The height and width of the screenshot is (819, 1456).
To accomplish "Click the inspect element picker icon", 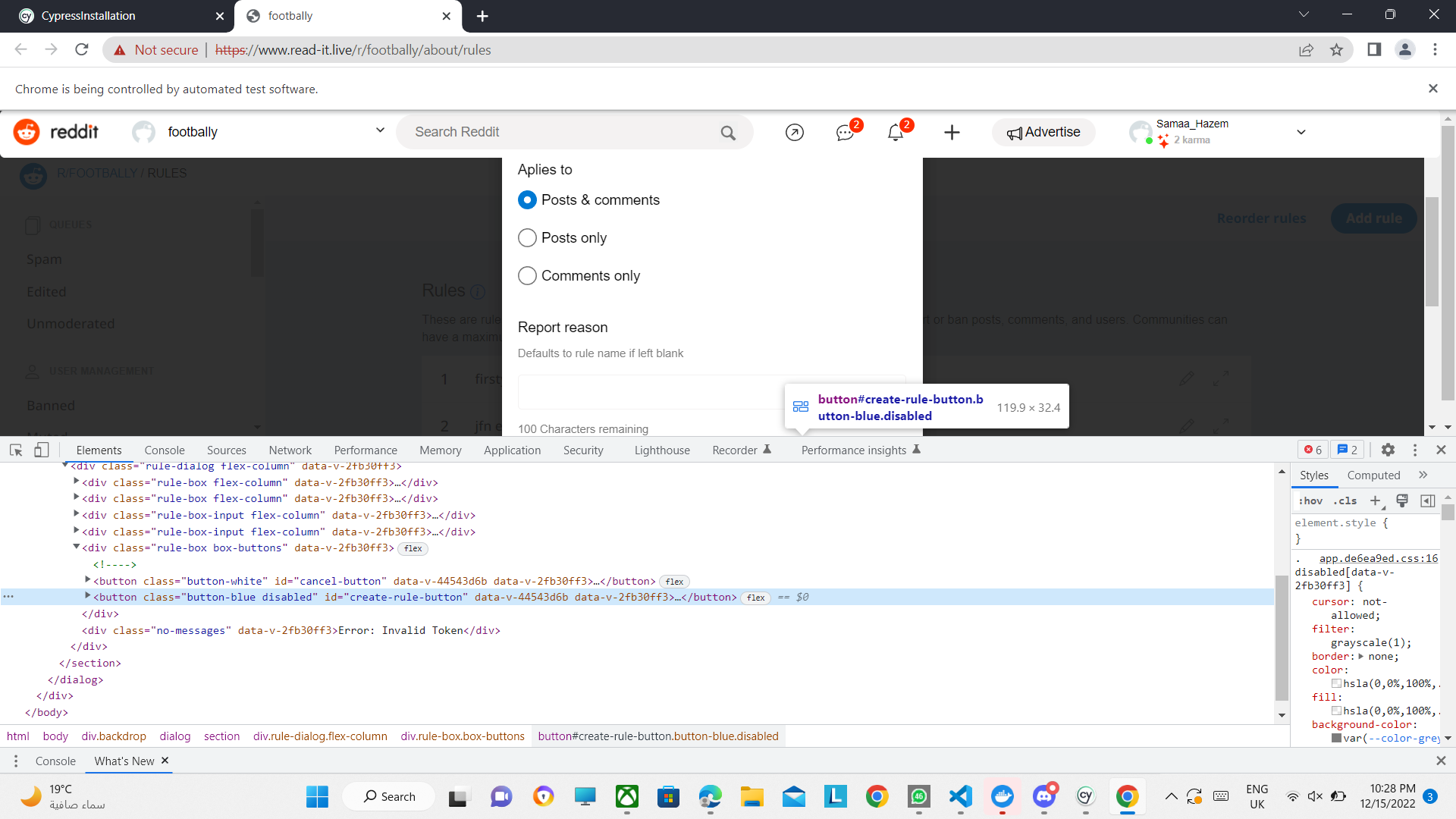I will (x=16, y=450).
